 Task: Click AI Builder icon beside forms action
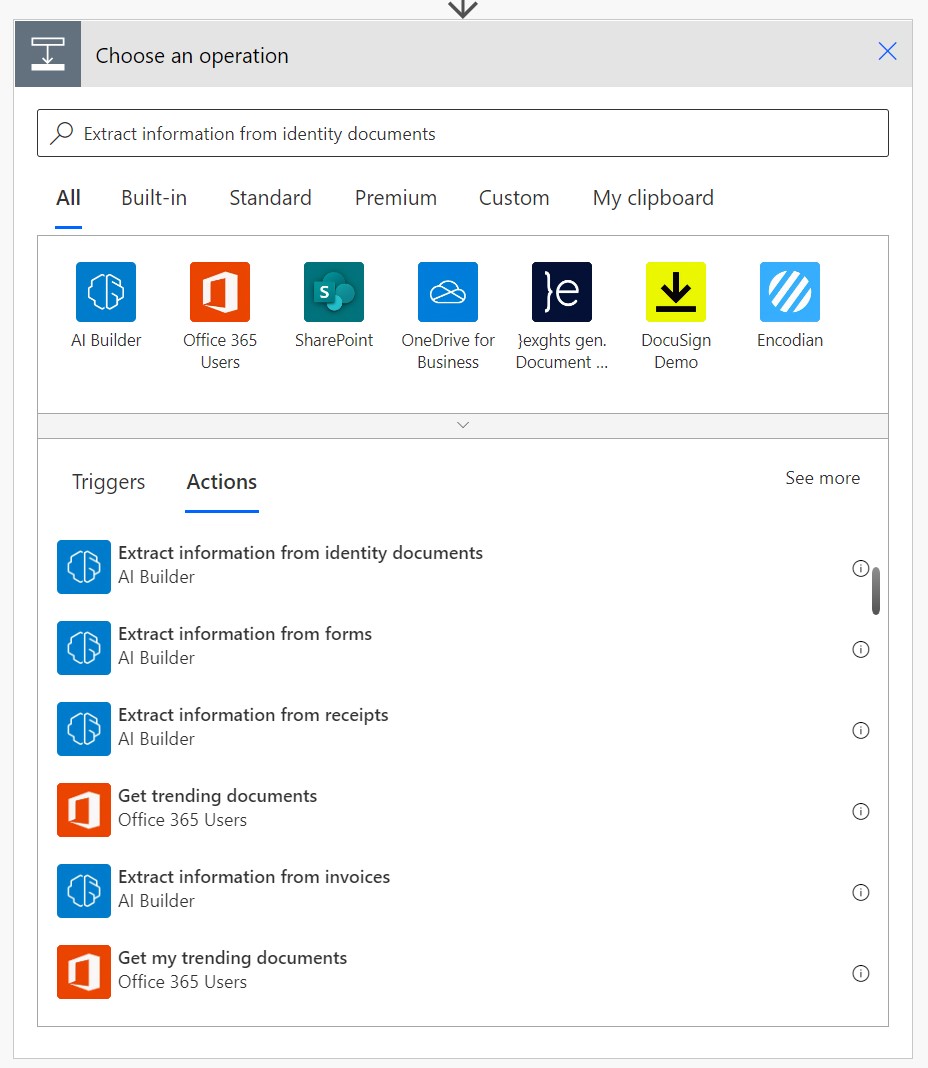[84, 648]
